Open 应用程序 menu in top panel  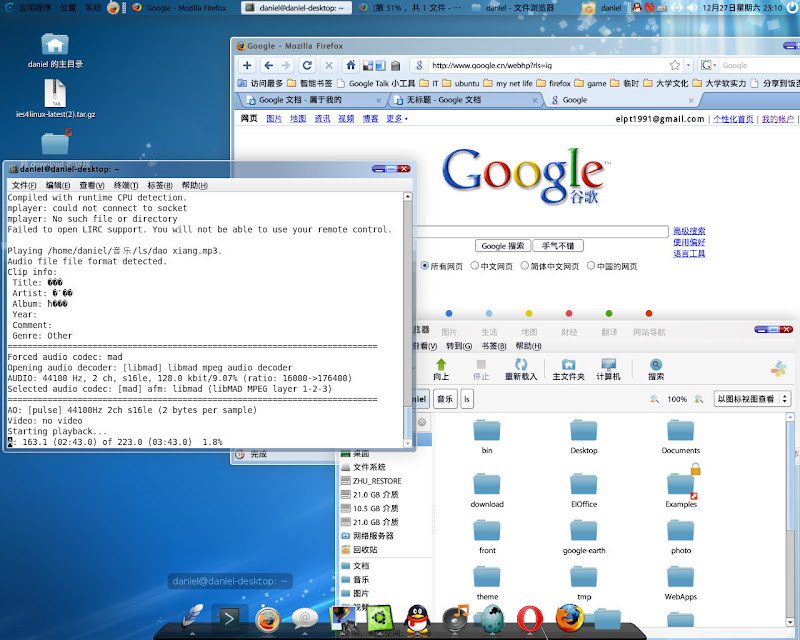click(35, 8)
